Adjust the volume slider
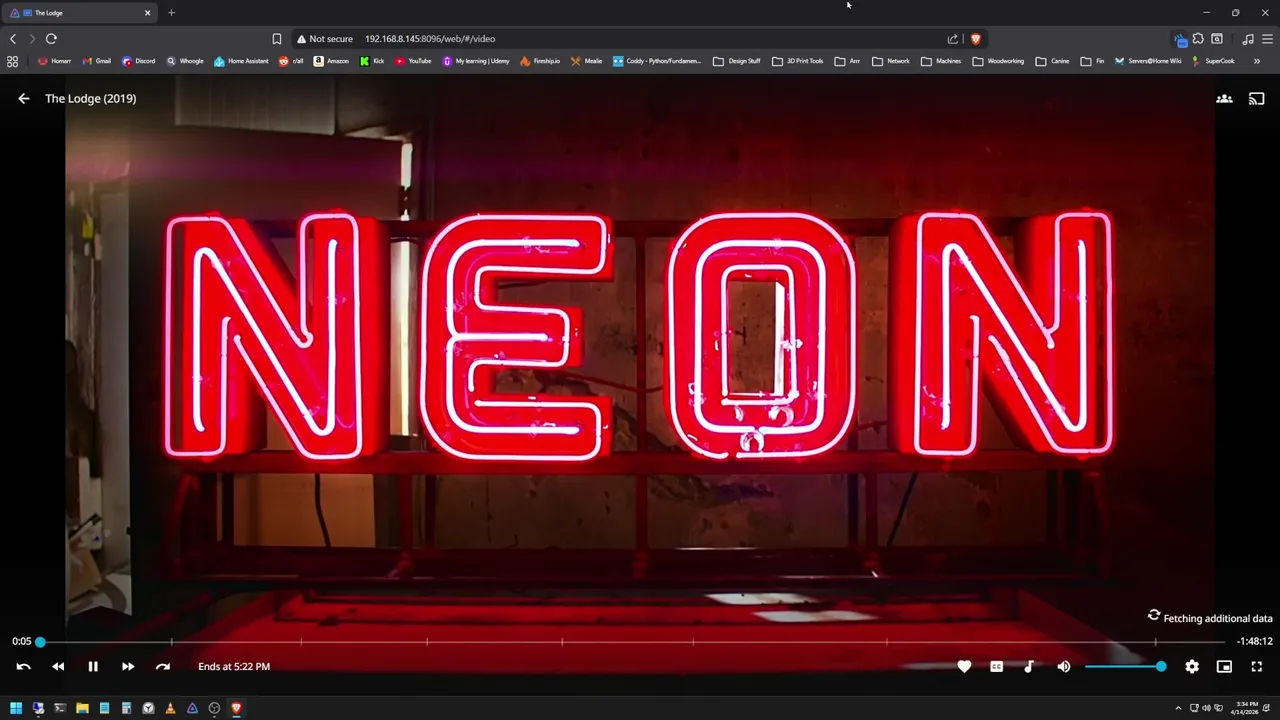 click(x=1125, y=666)
